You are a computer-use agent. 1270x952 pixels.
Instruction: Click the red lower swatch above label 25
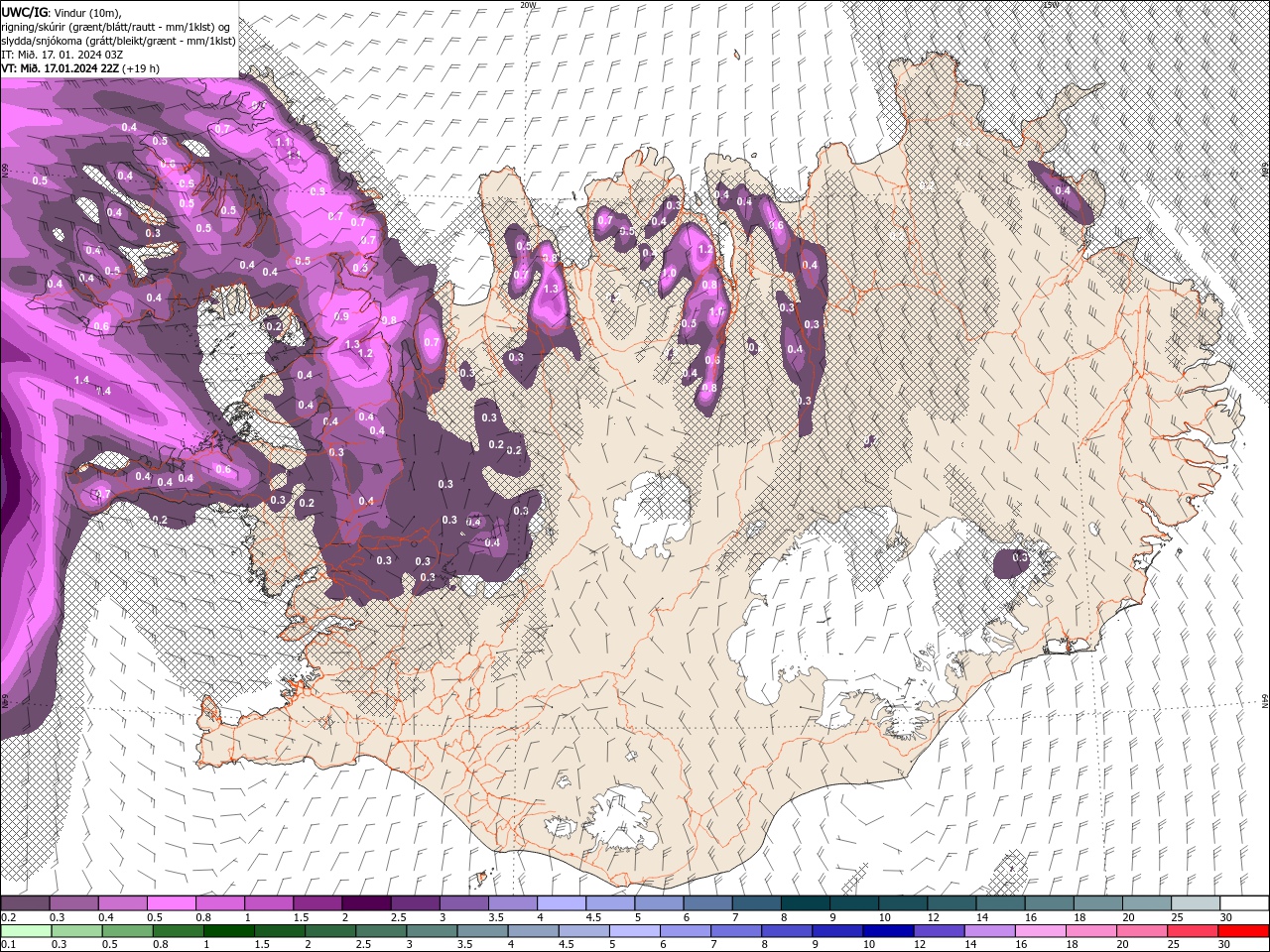[1192, 930]
